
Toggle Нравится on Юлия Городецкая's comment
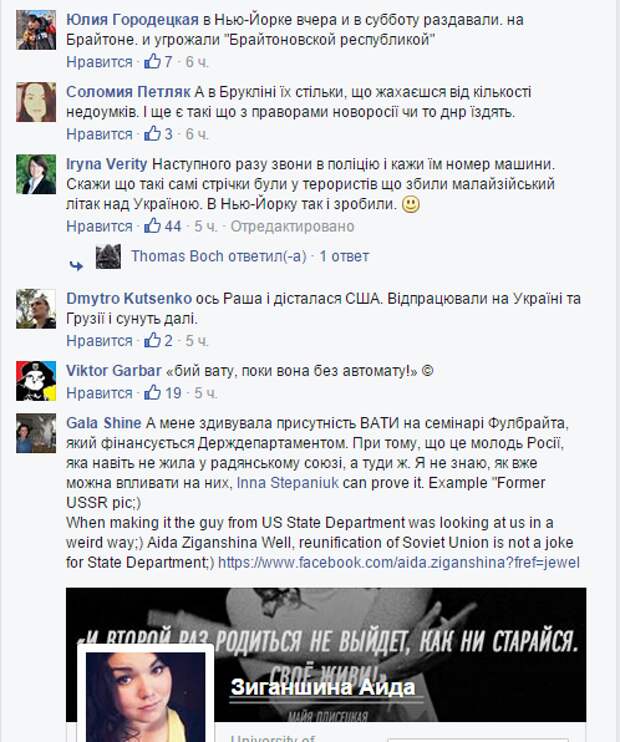99,62
